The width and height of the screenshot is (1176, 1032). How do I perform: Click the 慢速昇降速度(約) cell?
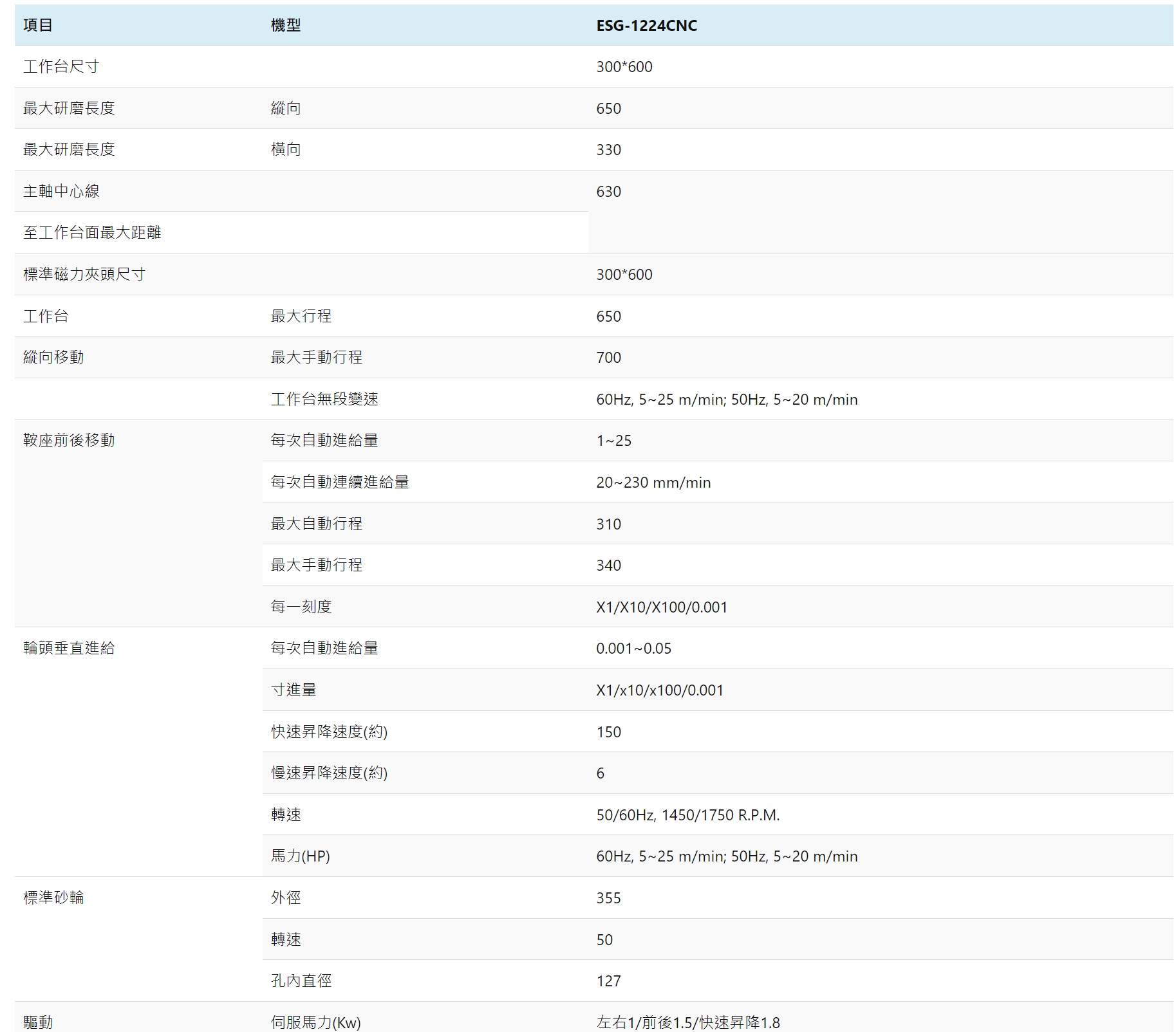tap(329, 773)
